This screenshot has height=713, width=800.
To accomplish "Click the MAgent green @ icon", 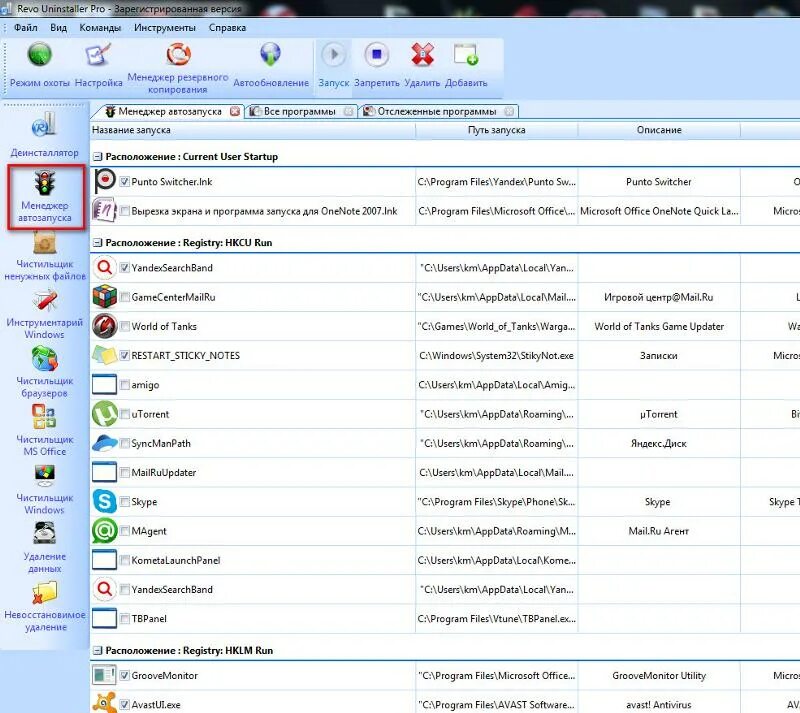I will pos(105,530).
